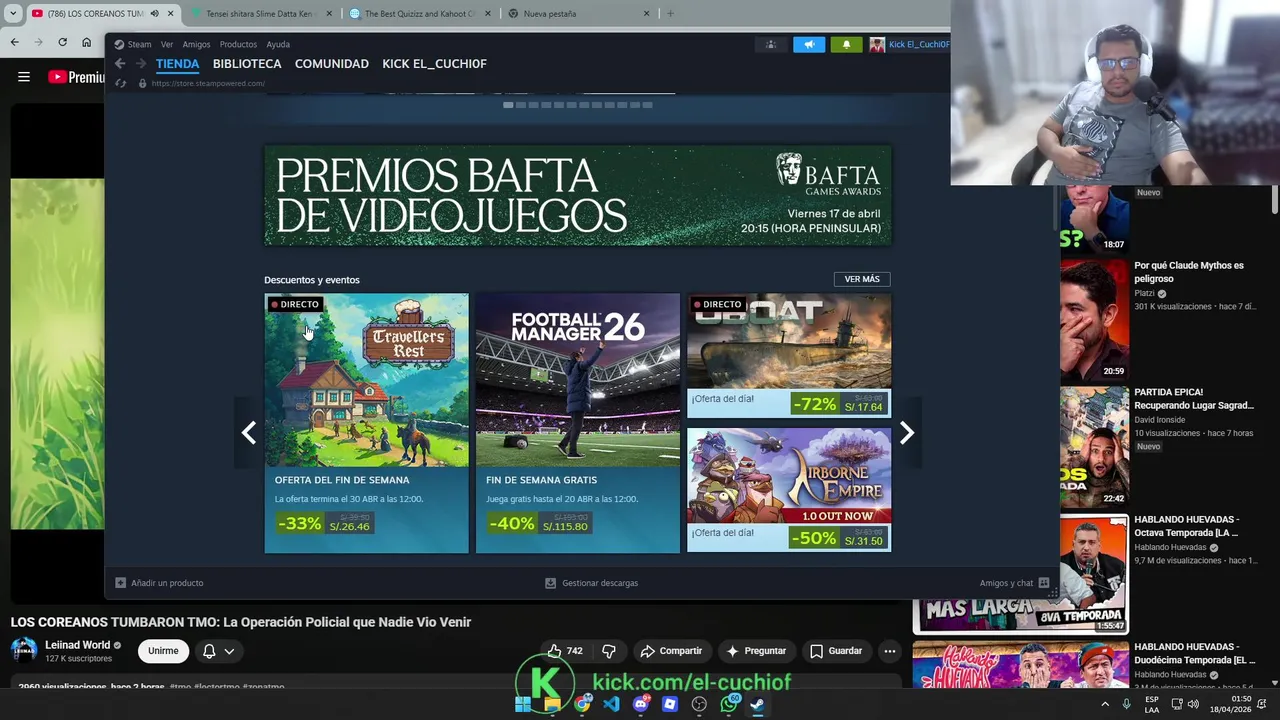This screenshot has width=1280, height=720.
Task: Open Discord from the taskbar
Action: coord(641,704)
